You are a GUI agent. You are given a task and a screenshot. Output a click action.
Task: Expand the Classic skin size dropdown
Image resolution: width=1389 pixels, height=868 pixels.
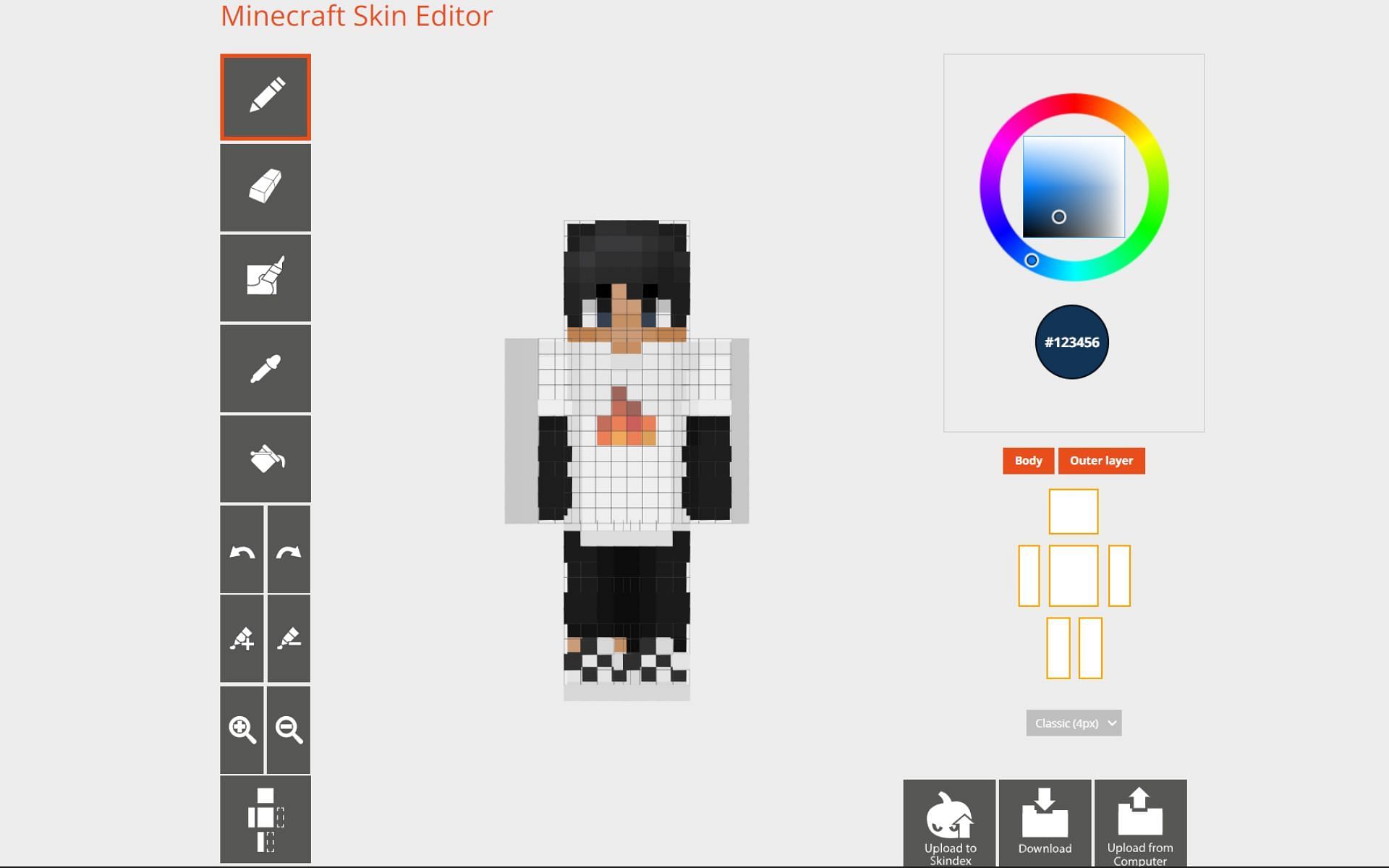click(x=1073, y=723)
